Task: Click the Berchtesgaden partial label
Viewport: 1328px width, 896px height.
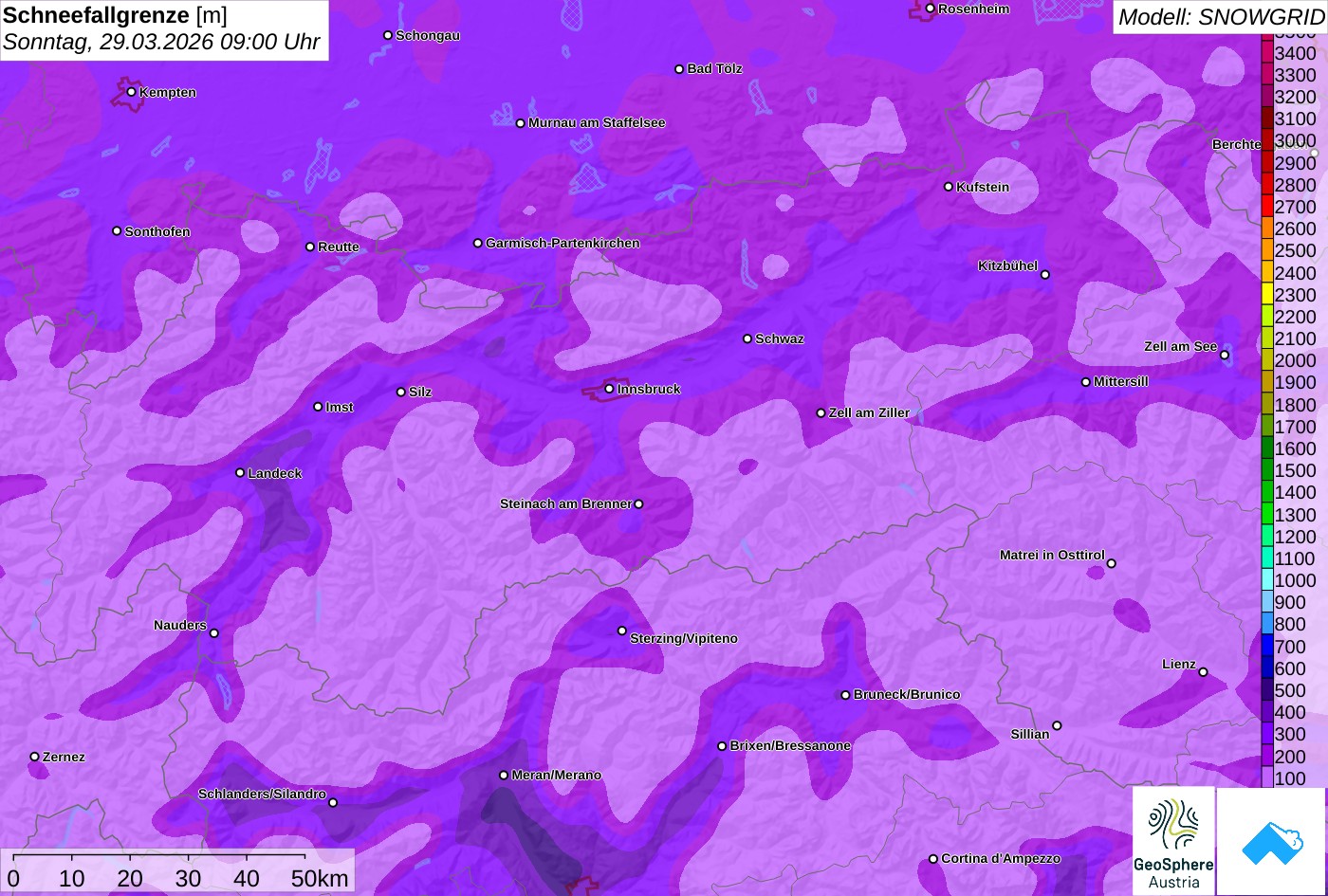Action: tap(1236, 144)
